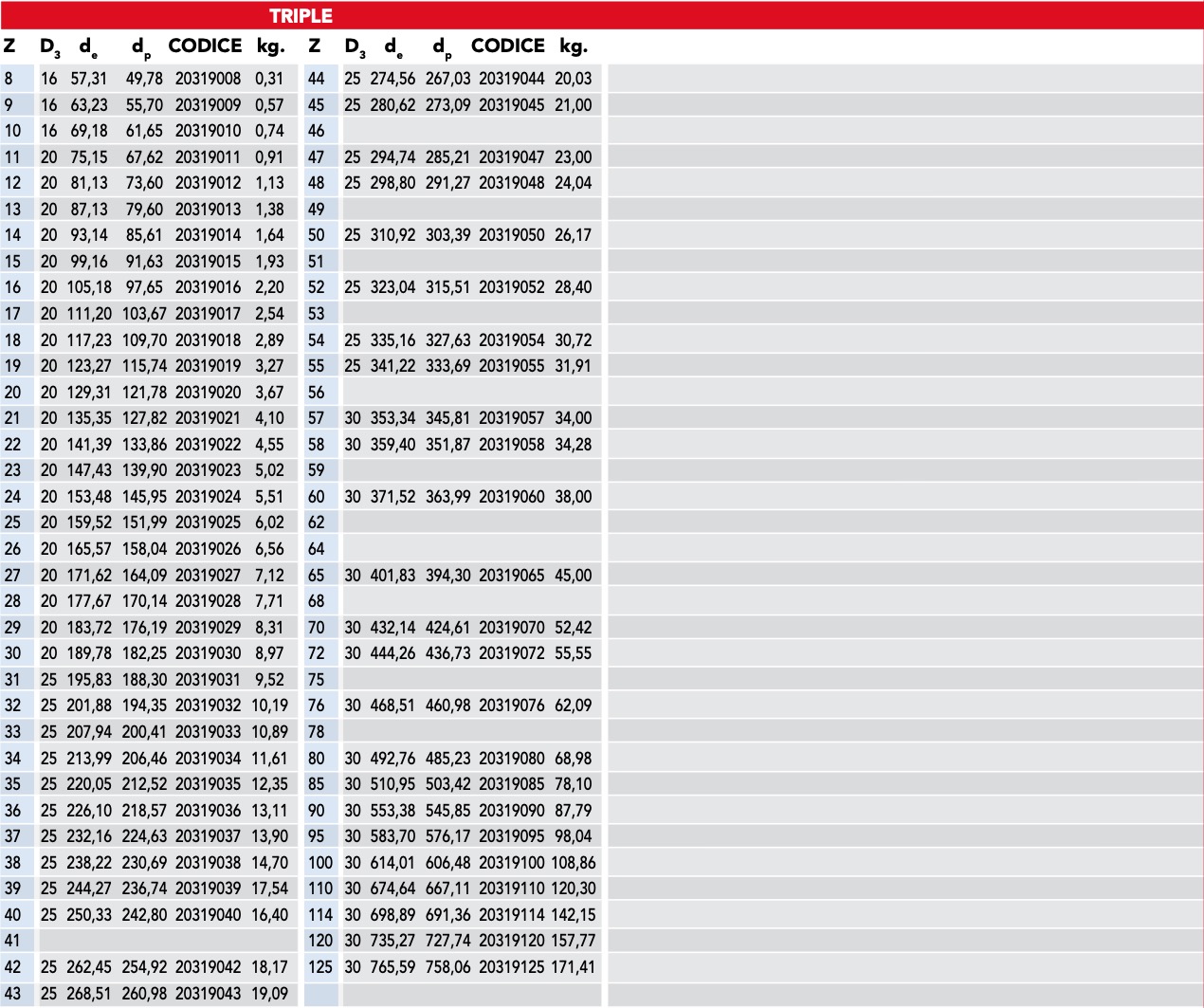Click pitch diameter value 49,78
Screen dimensions: 1204x1008
point(144,79)
